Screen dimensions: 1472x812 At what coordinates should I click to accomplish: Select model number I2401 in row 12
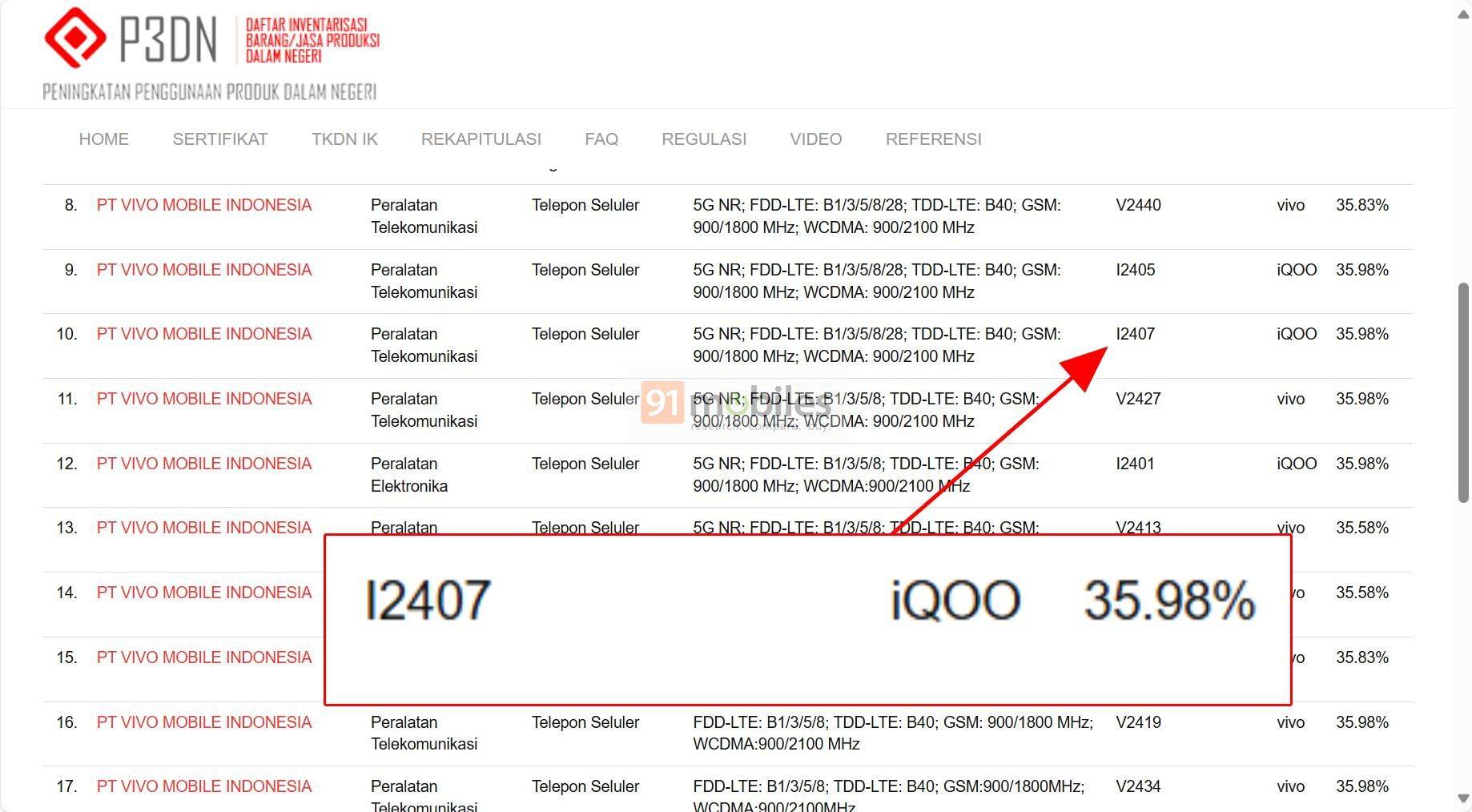click(x=1135, y=464)
